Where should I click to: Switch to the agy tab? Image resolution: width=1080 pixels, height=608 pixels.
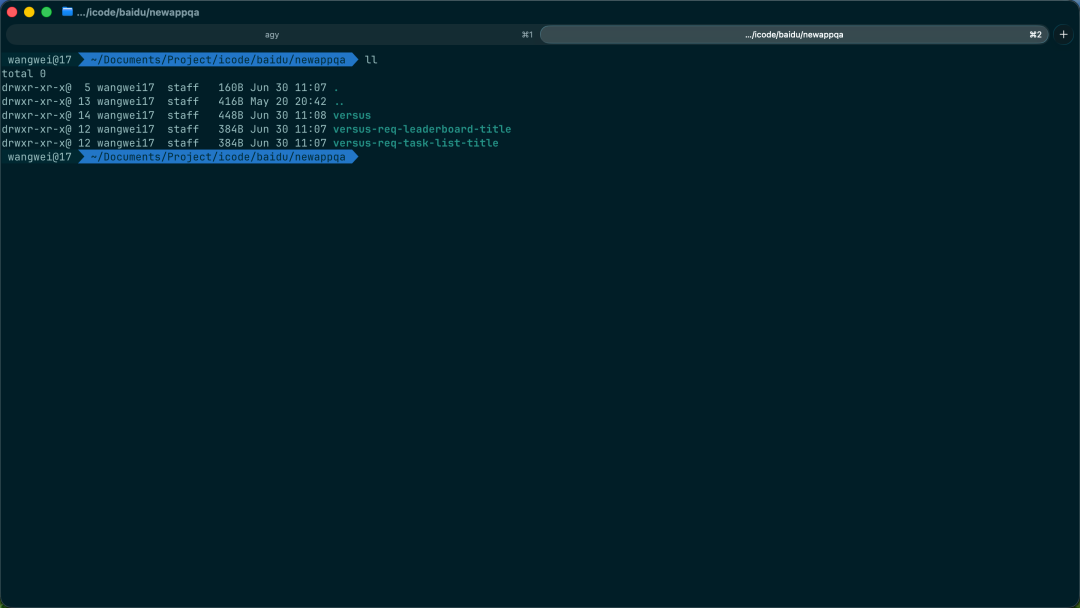click(272, 34)
